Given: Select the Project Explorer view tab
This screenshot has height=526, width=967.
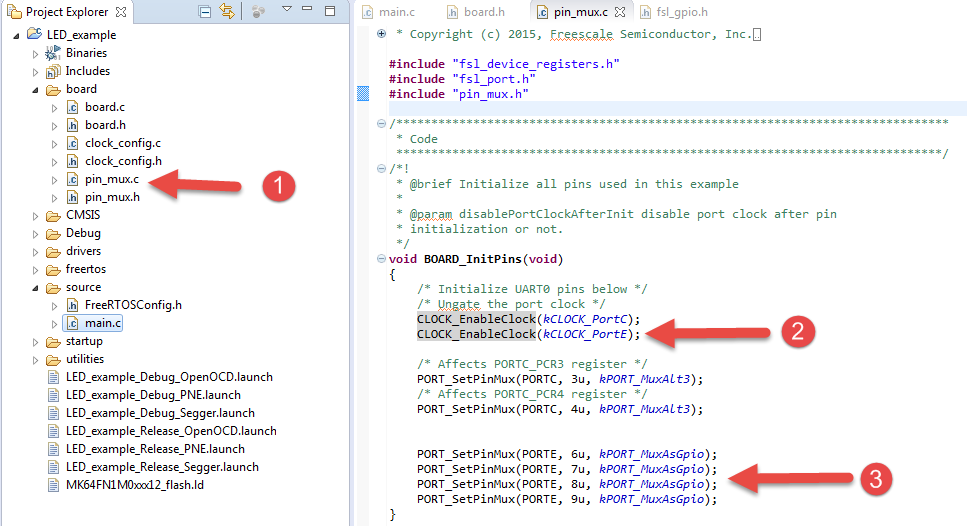Looking at the screenshot, I should tap(67, 12).
